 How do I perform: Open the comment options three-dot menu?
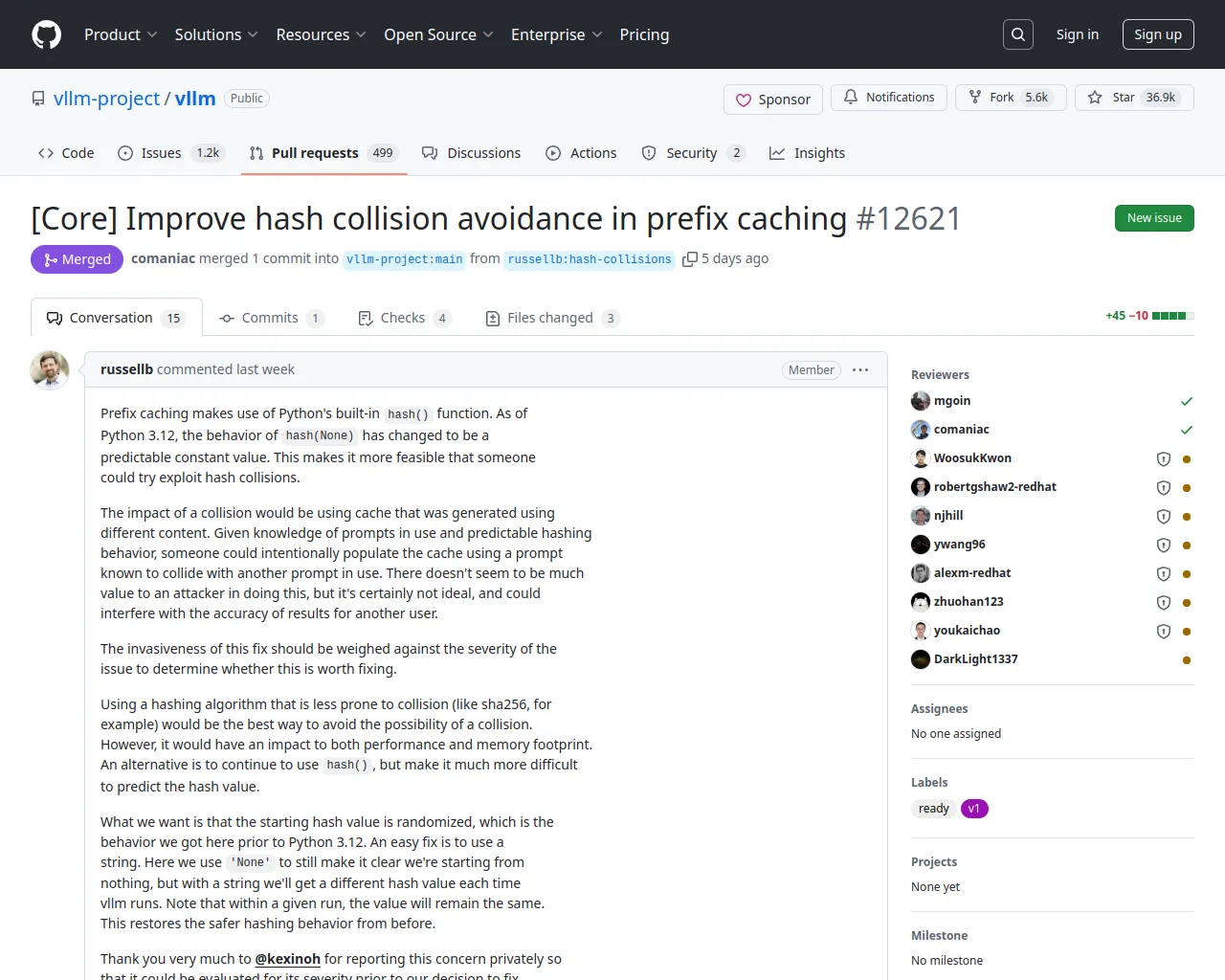point(860,369)
